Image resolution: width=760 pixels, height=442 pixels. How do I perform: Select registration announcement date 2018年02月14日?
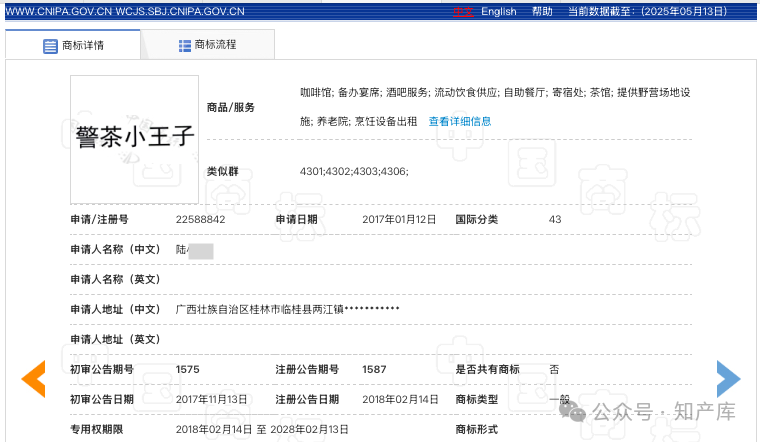click(400, 399)
